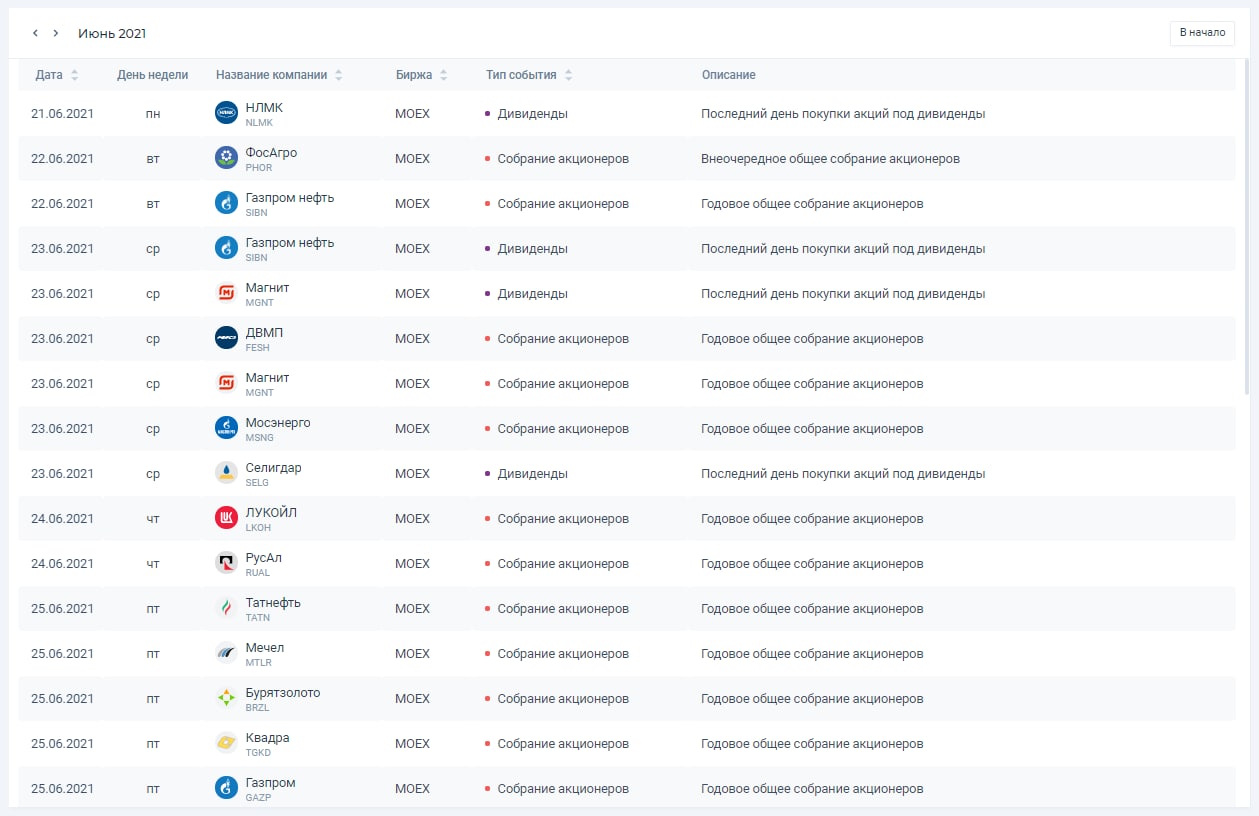
Task: Click Газпром нефть logo in dividends row
Action: 226,248
